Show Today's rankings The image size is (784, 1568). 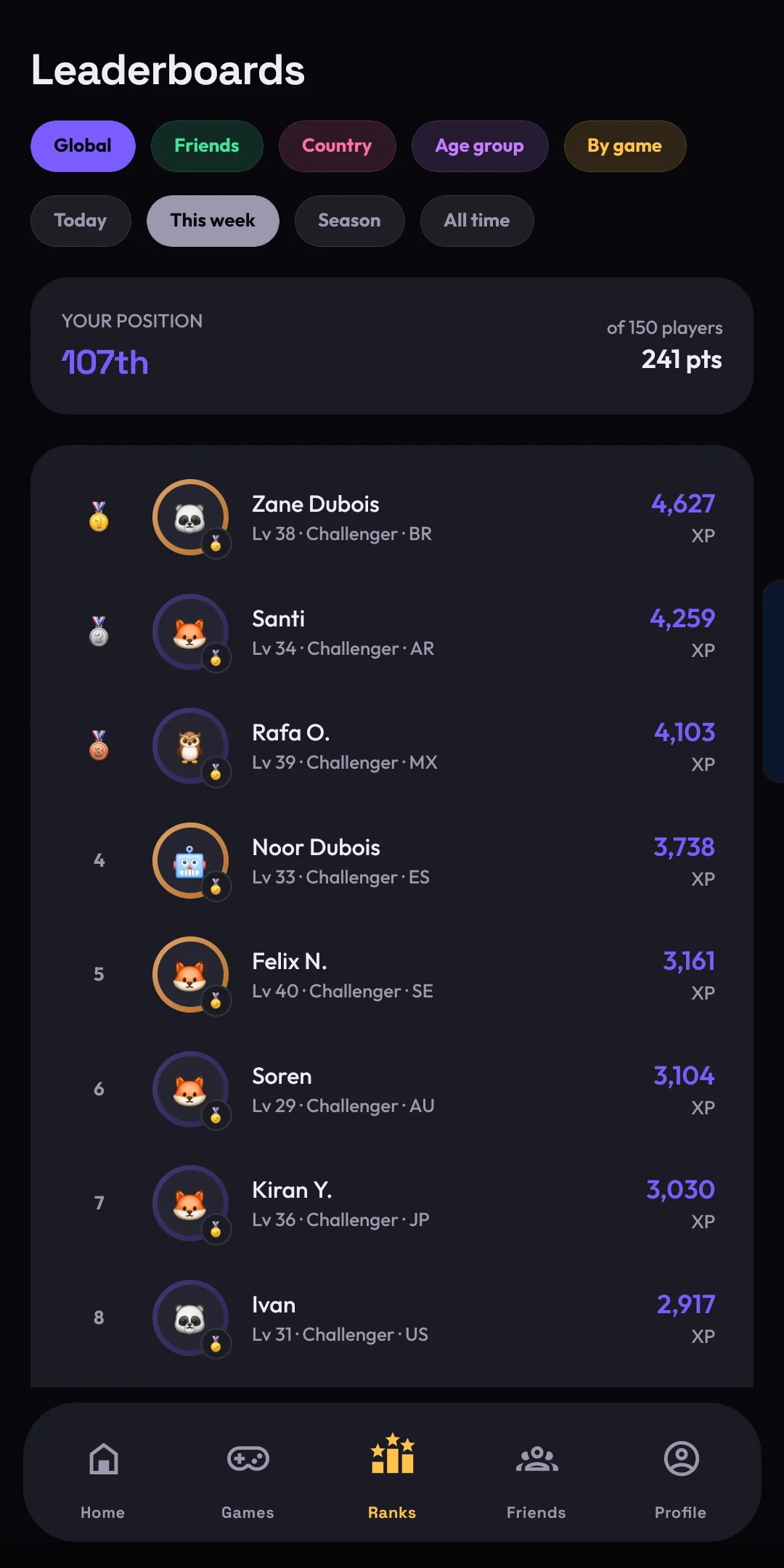(81, 221)
